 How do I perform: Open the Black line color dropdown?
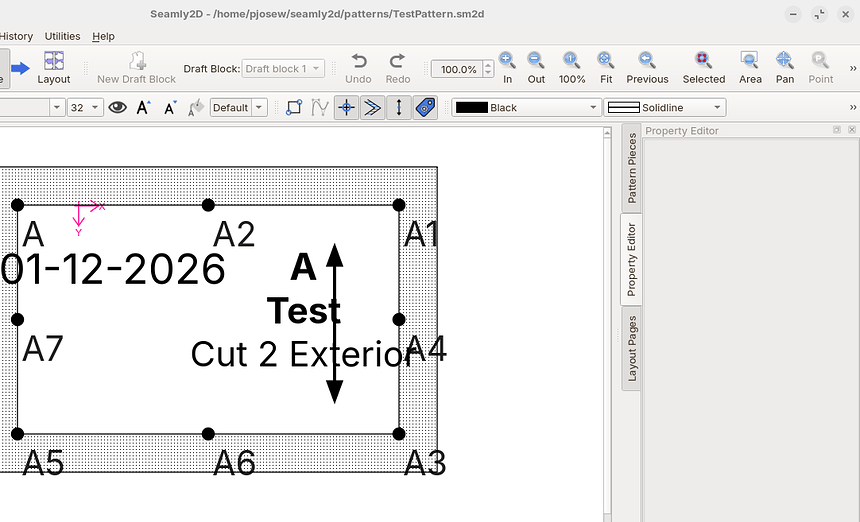[x=526, y=107]
